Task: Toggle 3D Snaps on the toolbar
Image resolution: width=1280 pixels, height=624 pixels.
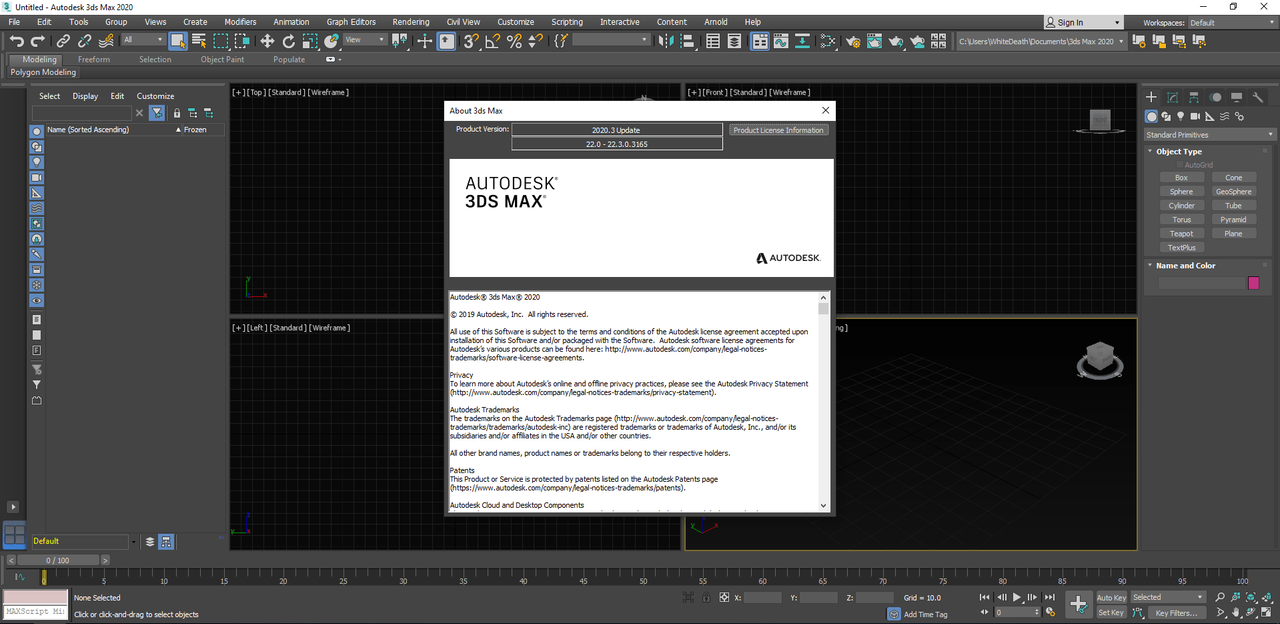Action: pyautogui.click(x=469, y=41)
